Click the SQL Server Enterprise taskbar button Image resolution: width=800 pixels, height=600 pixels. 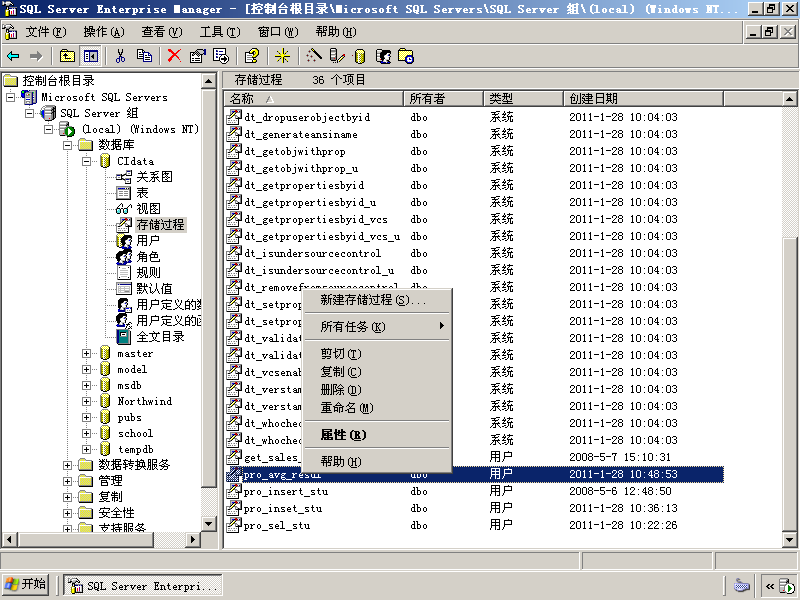click(x=143, y=586)
